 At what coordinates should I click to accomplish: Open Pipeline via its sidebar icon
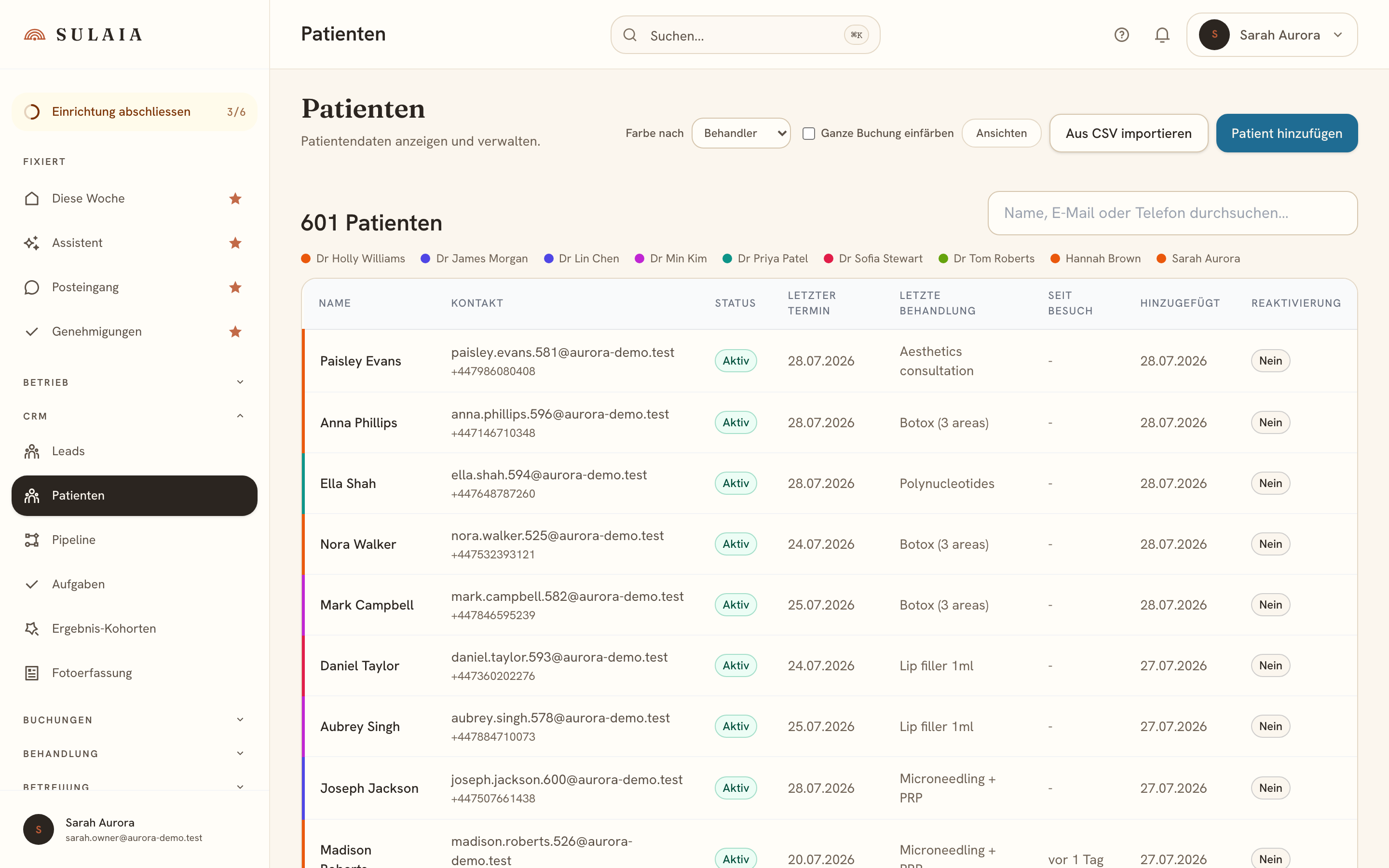coord(31,540)
